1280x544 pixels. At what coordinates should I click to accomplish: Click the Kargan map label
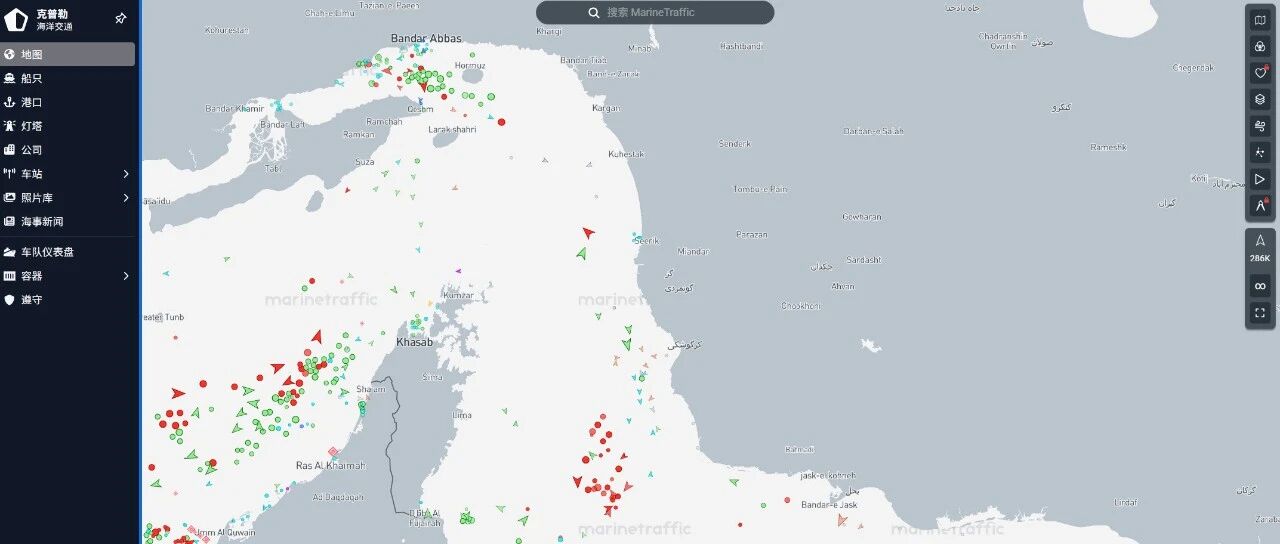click(607, 108)
